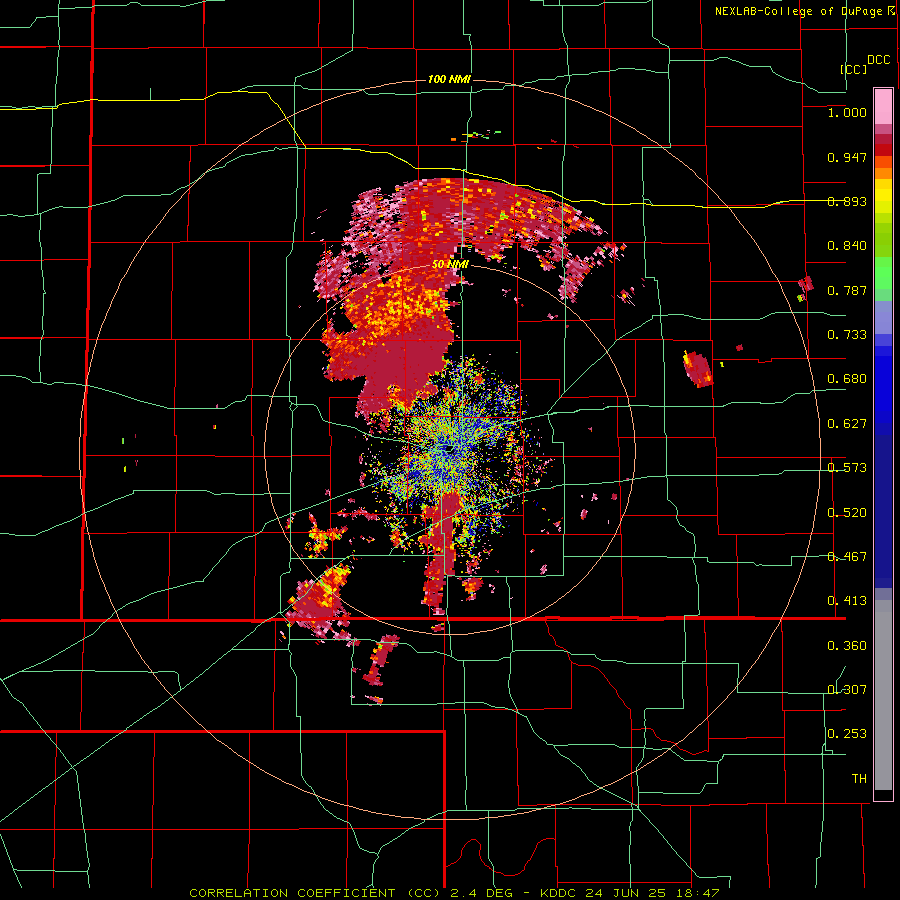900x900 pixels.
Task: Pick the gray segment of color bar
Action: (883, 695)
